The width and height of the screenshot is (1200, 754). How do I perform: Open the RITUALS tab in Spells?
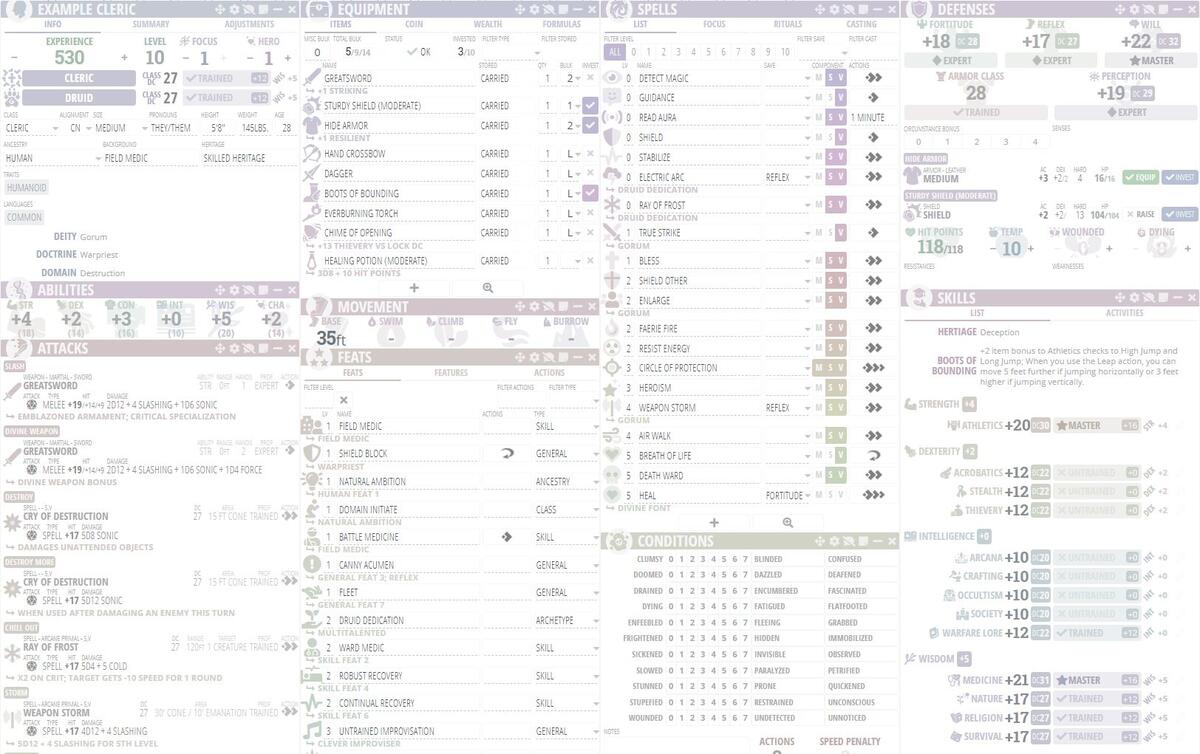click(x=788, y=24)
